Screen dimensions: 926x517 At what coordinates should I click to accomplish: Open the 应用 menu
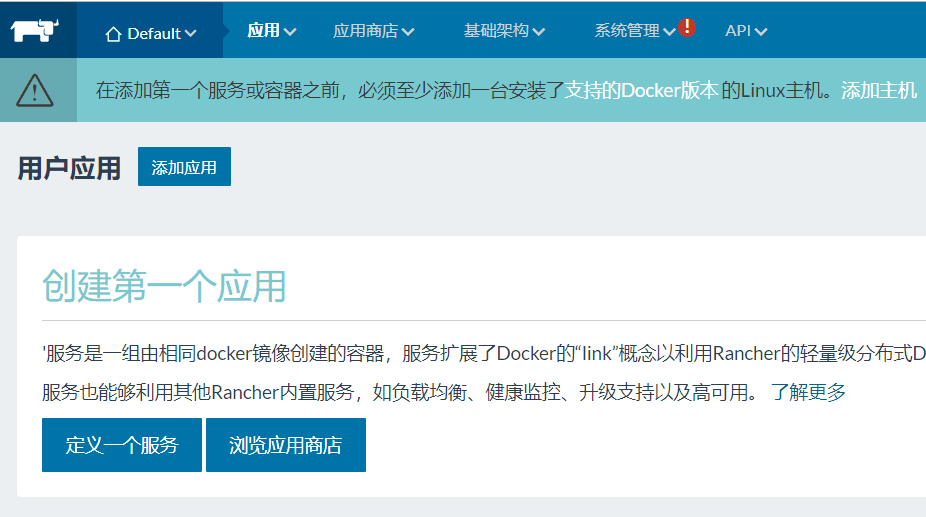(x=272, y=31)
